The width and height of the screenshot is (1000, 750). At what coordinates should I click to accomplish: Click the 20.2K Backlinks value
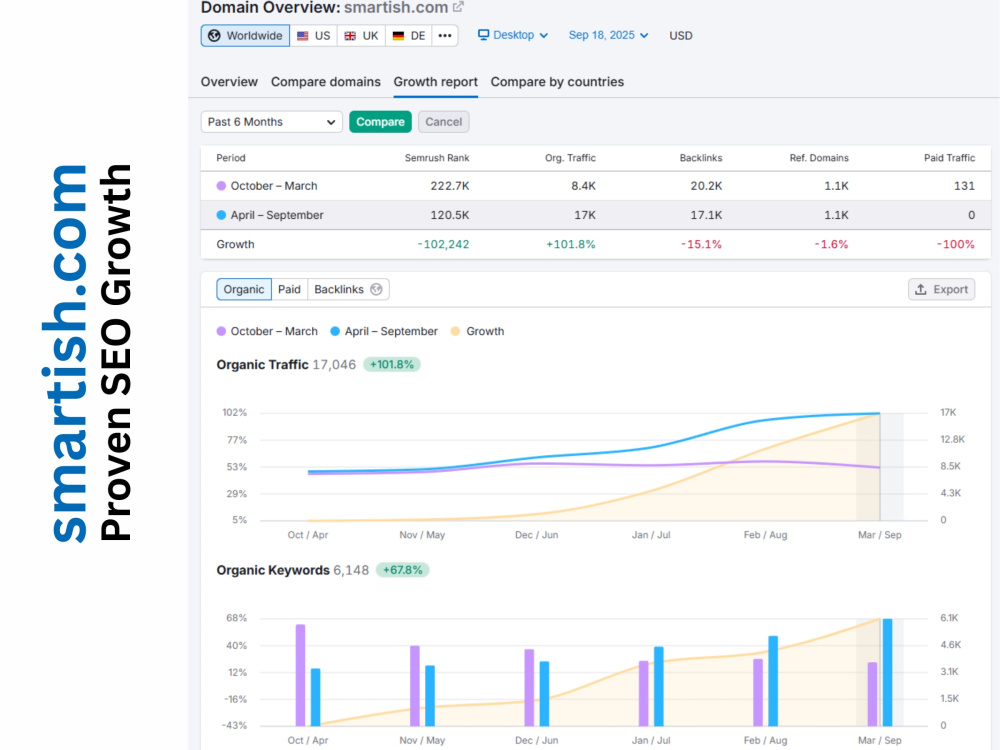click(706, 186)
